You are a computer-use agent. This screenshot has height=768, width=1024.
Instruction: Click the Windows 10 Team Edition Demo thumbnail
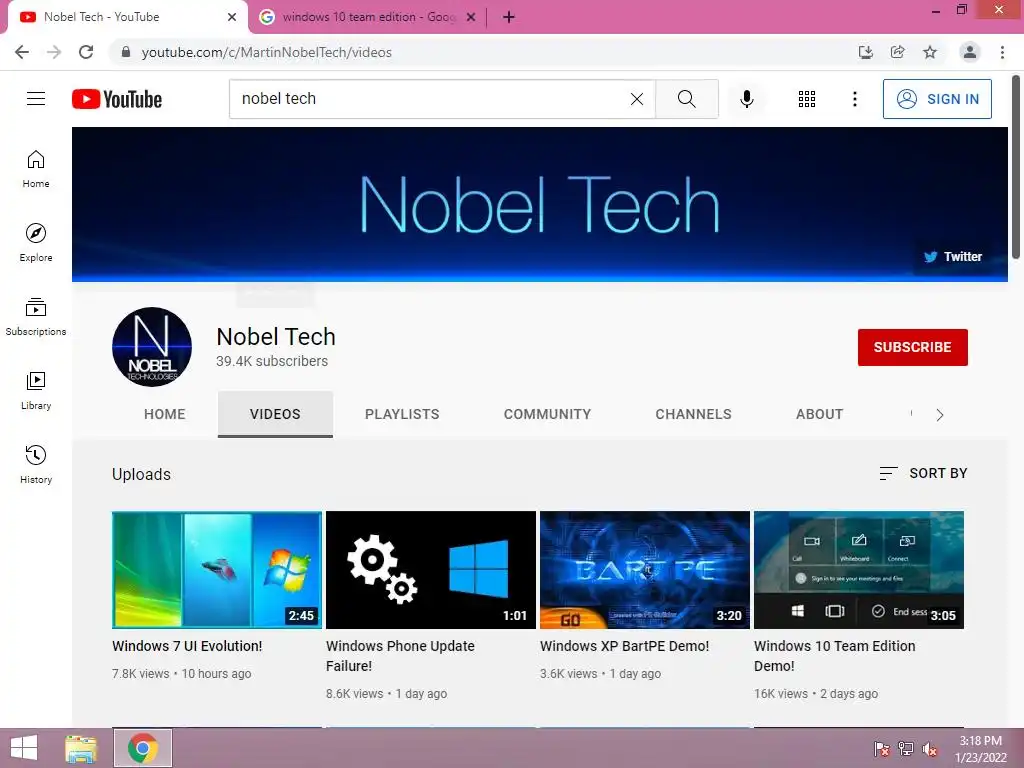tap(859, 570)
